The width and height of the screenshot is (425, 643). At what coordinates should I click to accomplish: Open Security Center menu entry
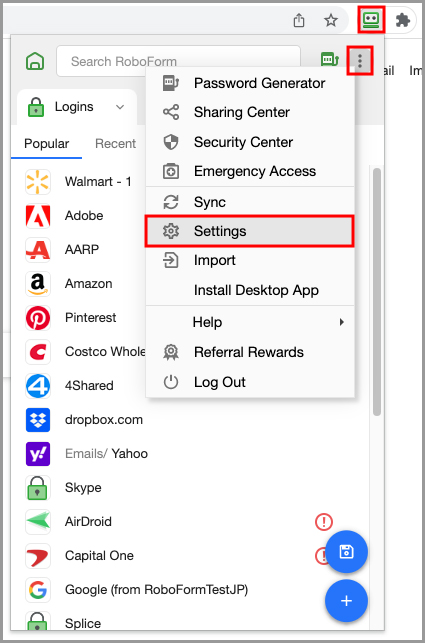tap(250, 142)
